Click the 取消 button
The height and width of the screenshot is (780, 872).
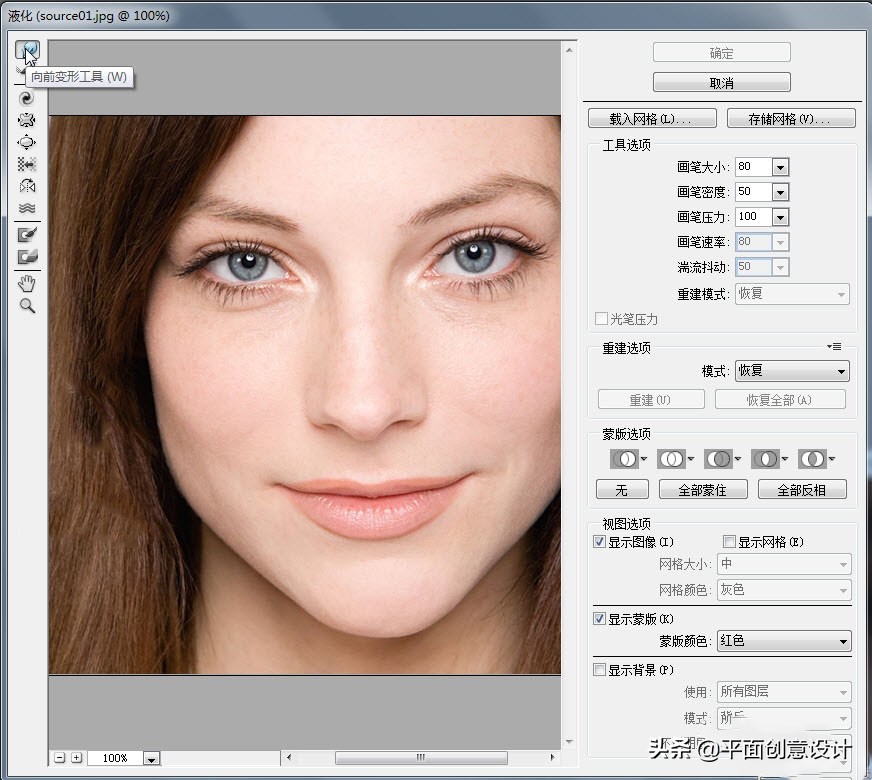point(721,83)
